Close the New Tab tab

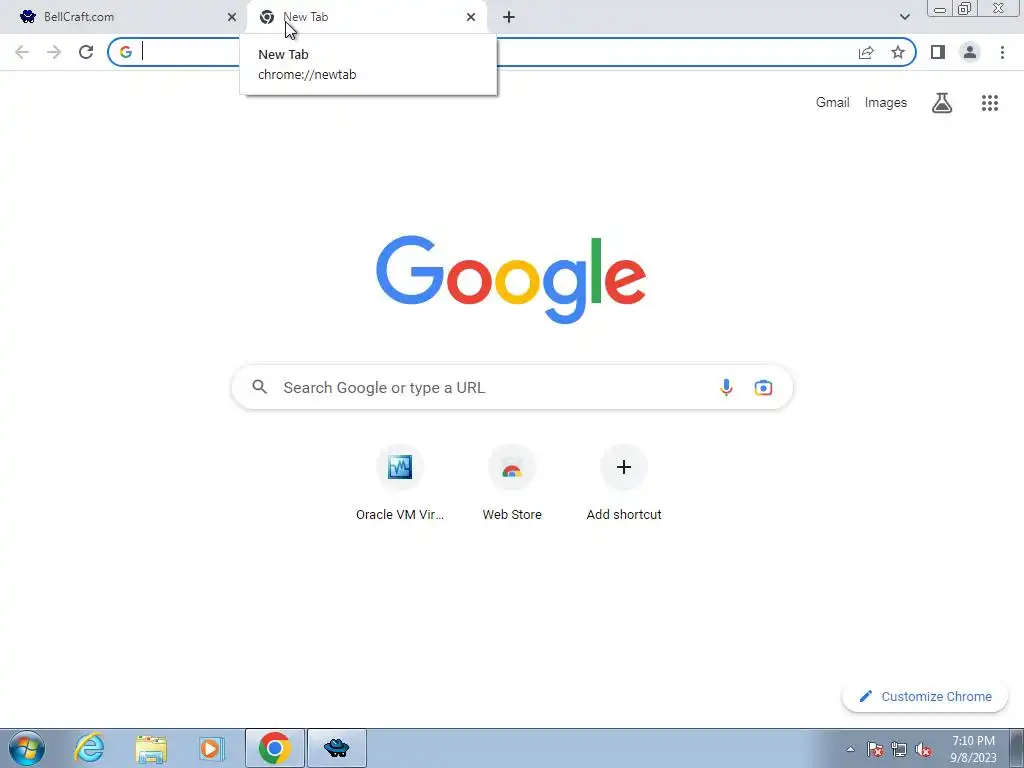(x=471, y=17)
